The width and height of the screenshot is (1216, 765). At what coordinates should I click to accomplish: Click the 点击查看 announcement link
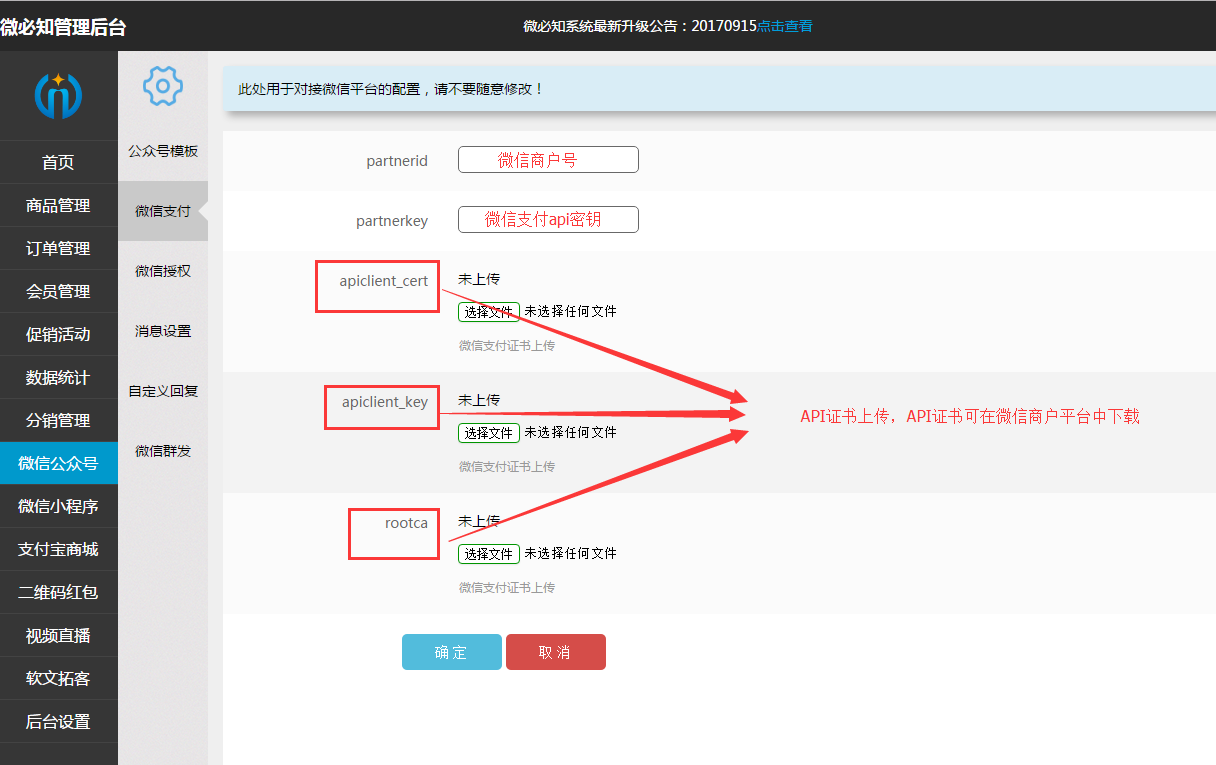pos(786,25)
